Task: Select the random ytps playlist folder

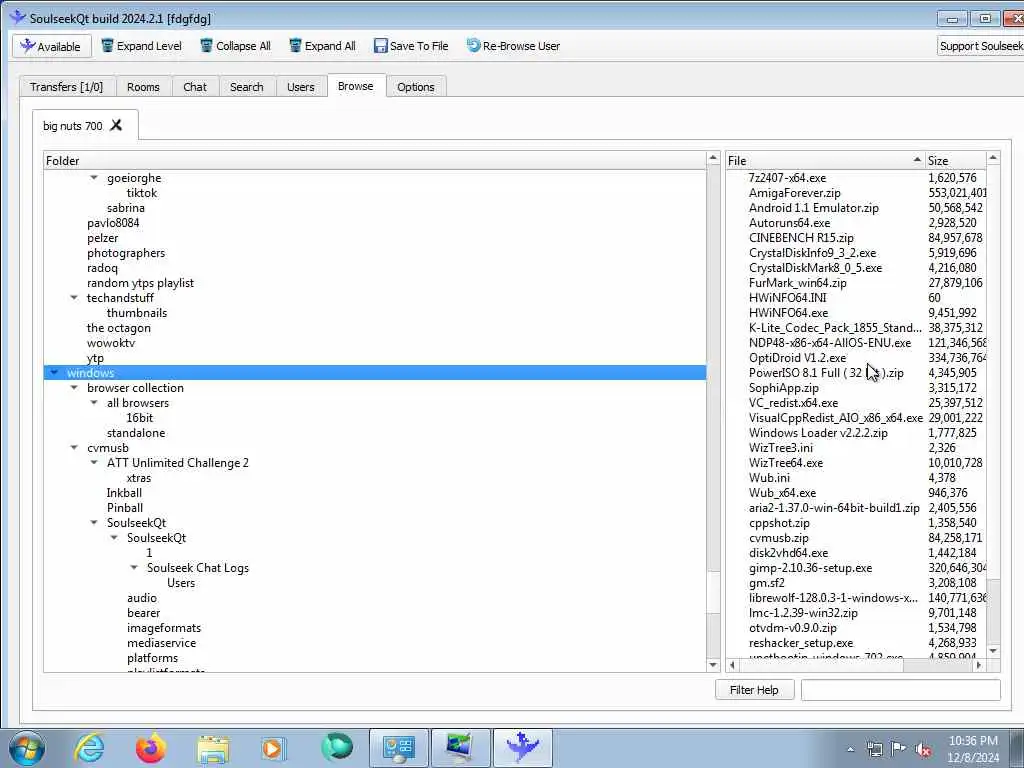Action: [x=140, y=283]
